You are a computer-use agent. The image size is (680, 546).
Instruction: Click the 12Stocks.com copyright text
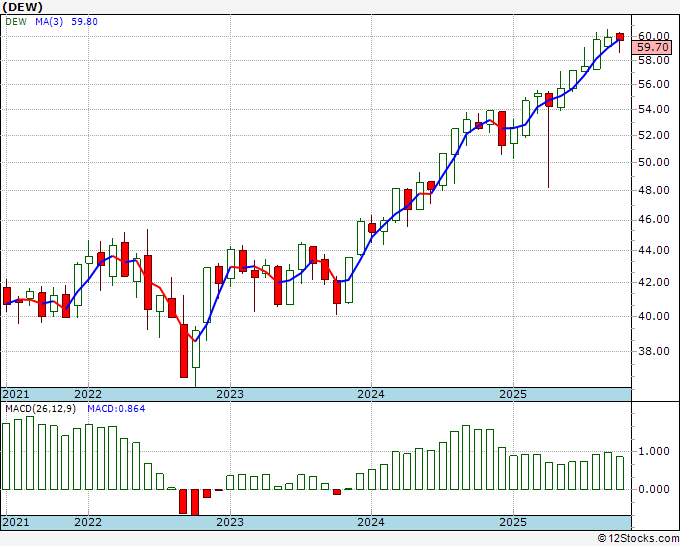(x=638, y=538)
